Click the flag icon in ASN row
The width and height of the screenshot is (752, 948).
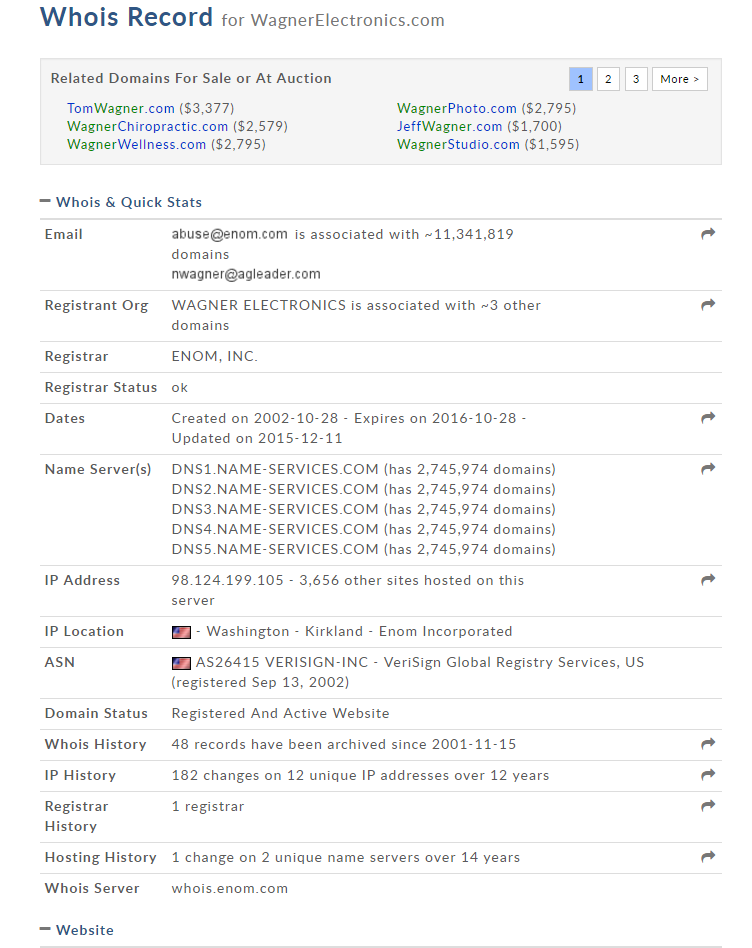pos(181,663)
